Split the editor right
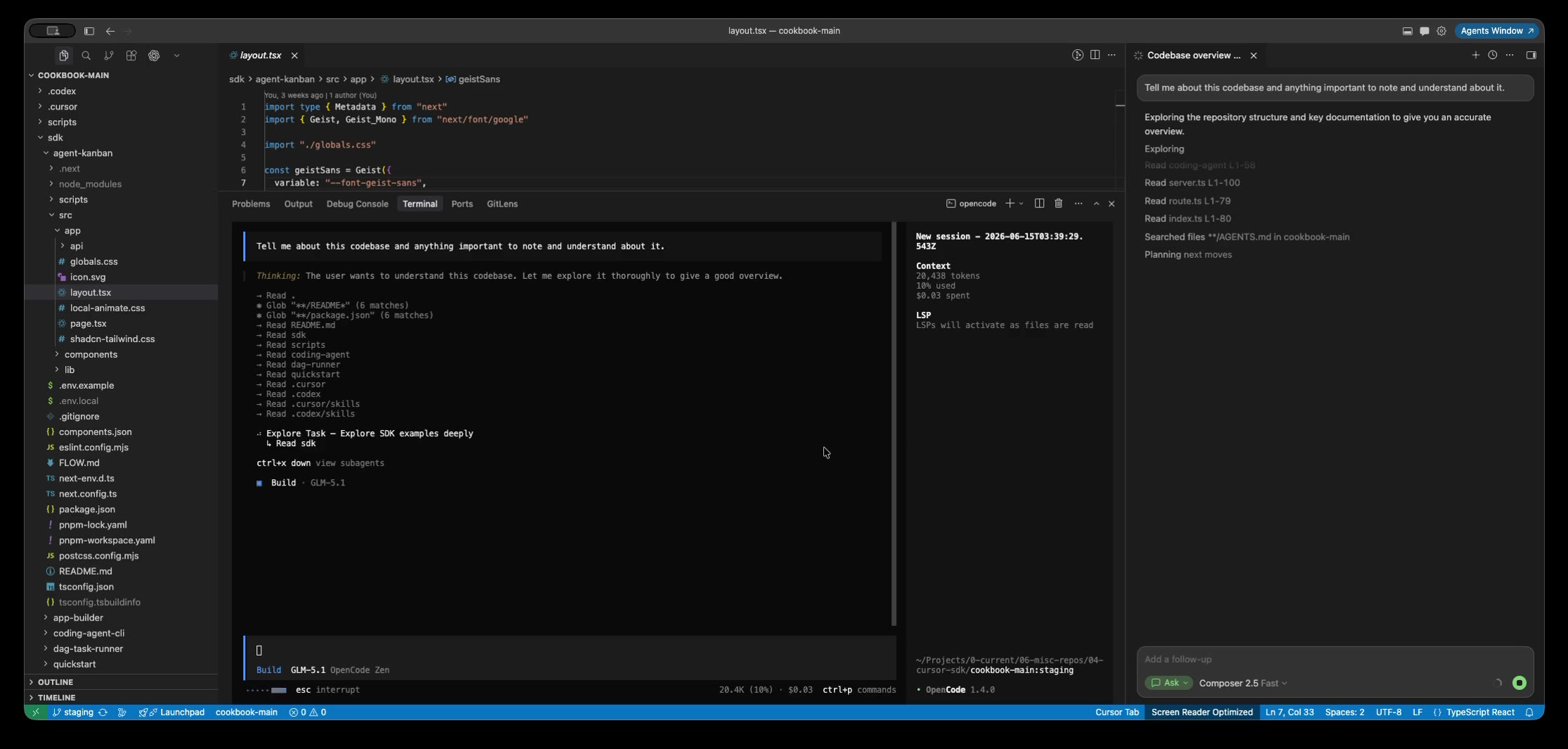The image size is (1568, 749). (1095, 55)
